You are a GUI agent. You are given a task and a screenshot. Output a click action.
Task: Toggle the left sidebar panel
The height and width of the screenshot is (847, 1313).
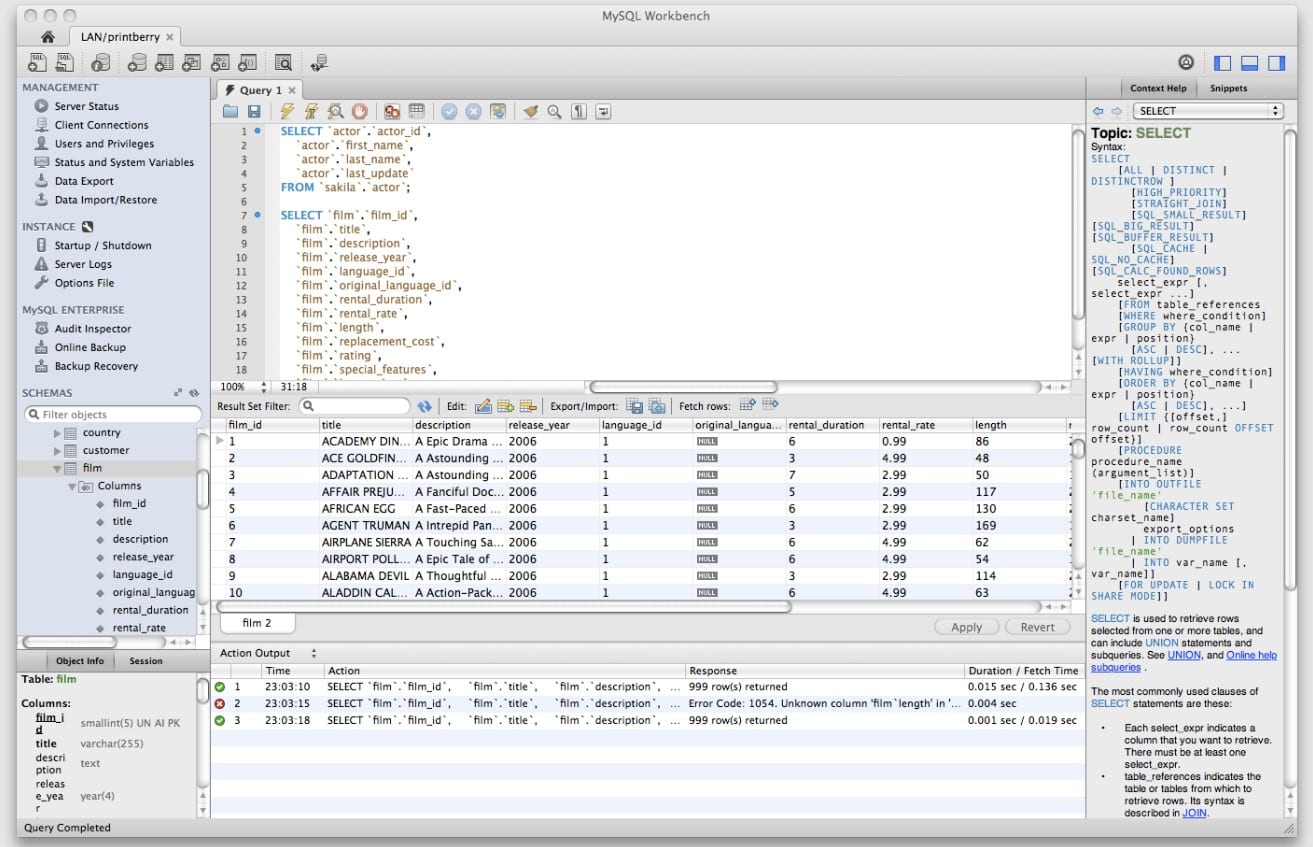[x=1222, y=63]
